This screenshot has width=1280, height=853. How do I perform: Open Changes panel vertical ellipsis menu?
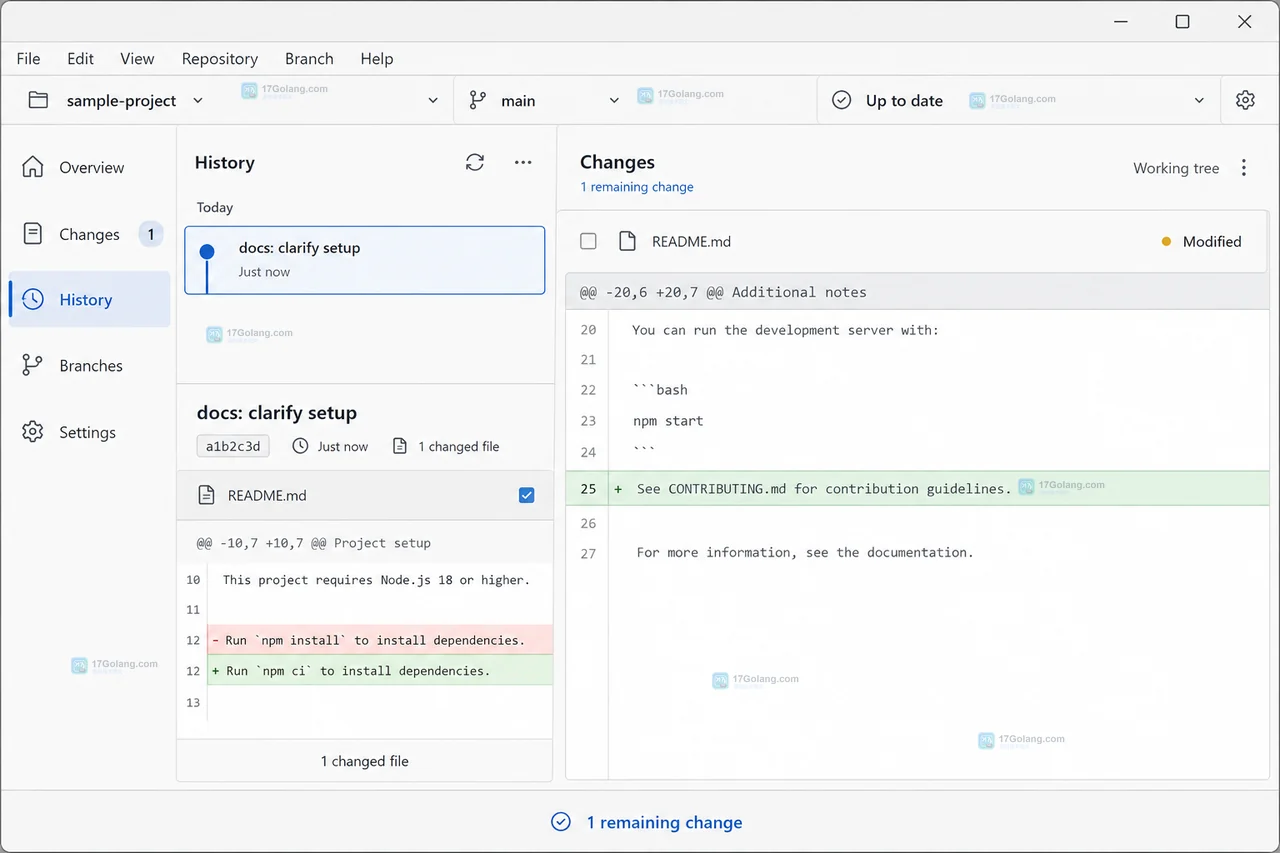[1244, 168]
